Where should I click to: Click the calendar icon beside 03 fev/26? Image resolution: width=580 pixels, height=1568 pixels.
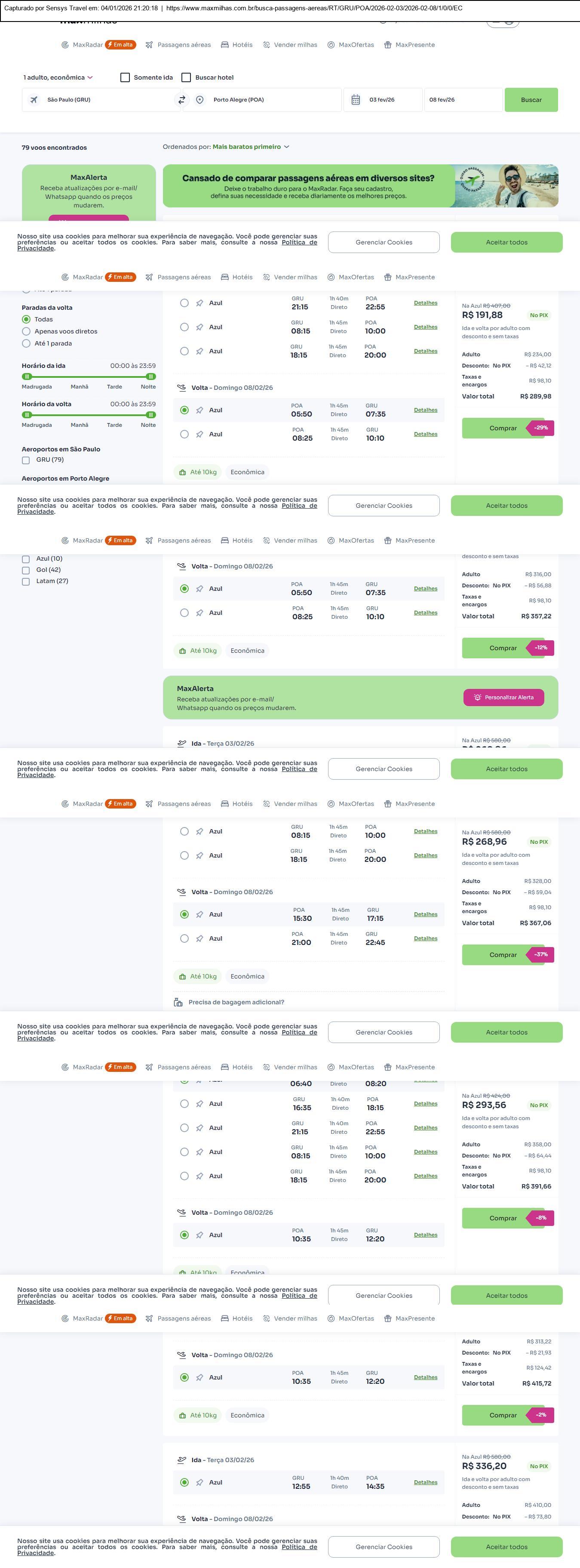pos(356,100)
